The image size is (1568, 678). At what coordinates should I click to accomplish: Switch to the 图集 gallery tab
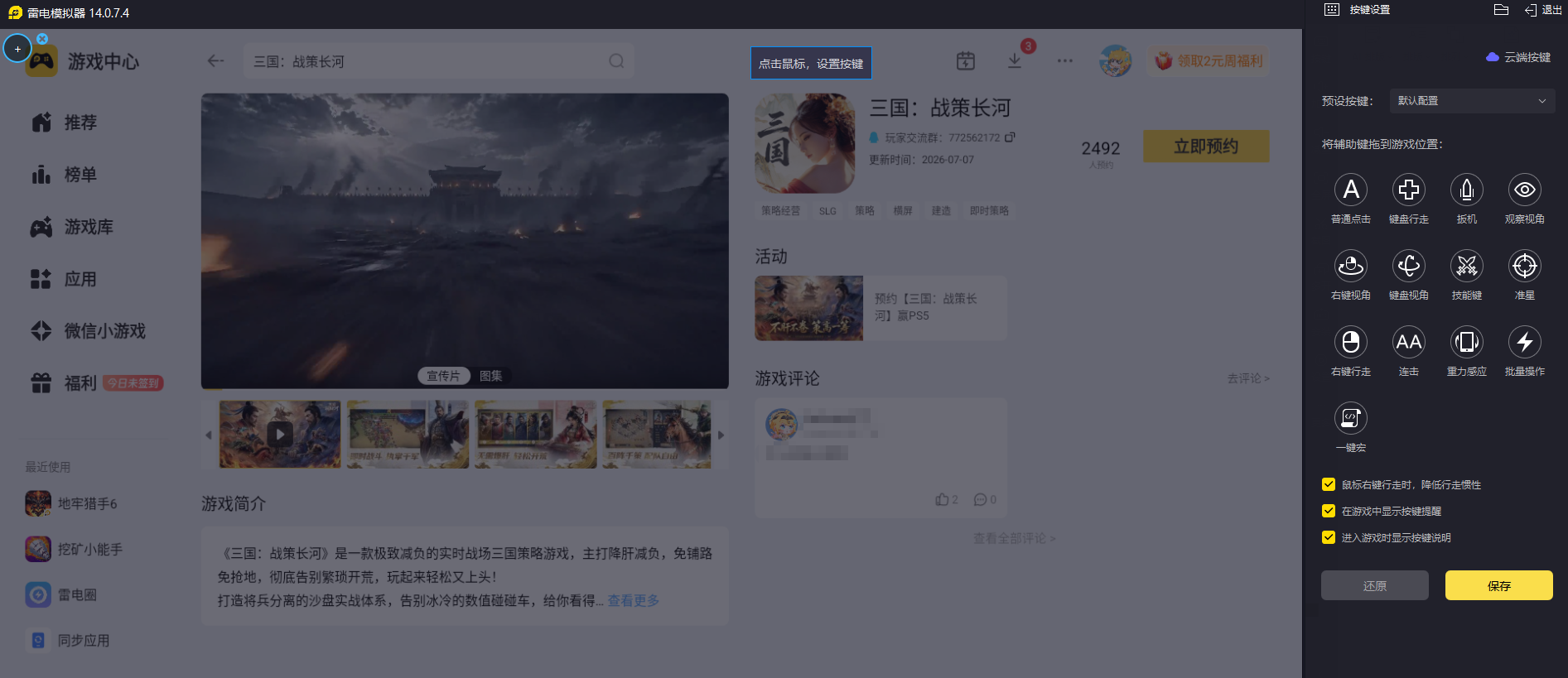491,376
